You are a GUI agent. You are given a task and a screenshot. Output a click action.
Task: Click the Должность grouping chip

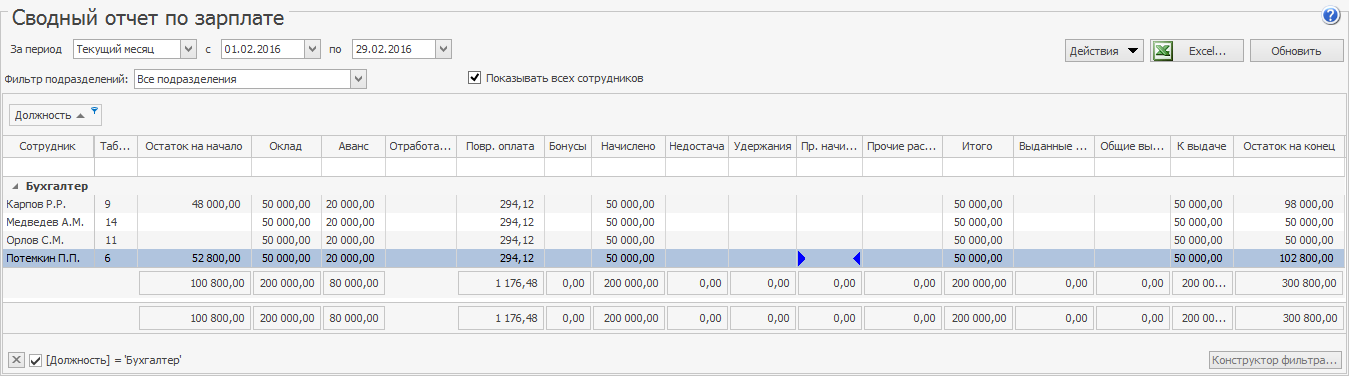55,115
